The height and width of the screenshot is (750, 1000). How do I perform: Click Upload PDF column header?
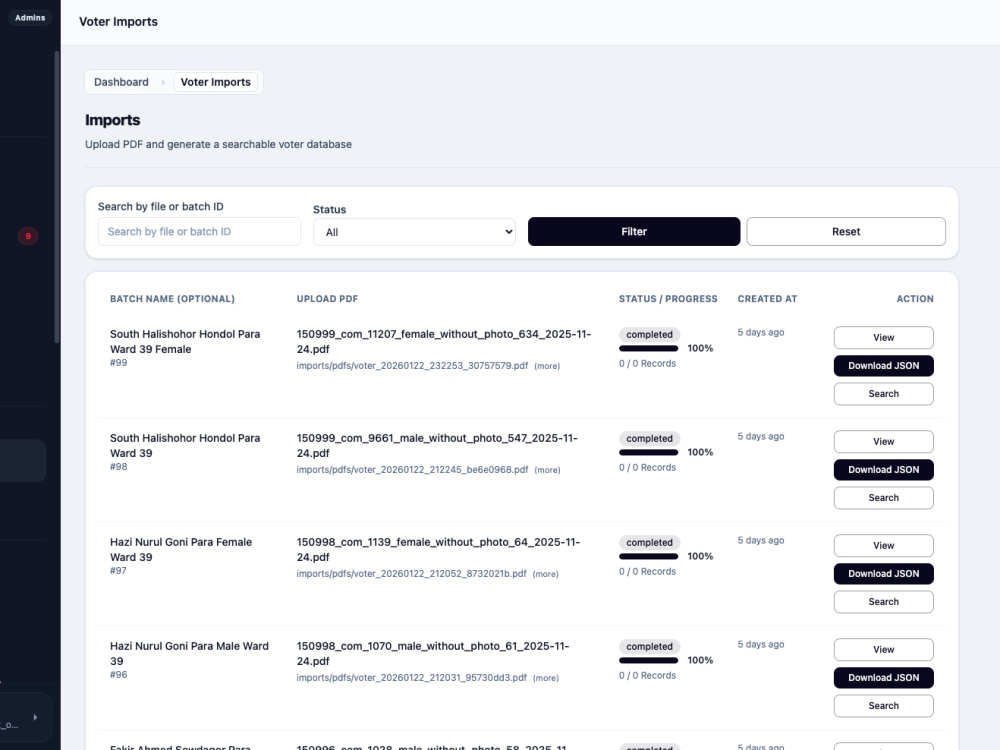pyautogui.click(x=327, y=298)
